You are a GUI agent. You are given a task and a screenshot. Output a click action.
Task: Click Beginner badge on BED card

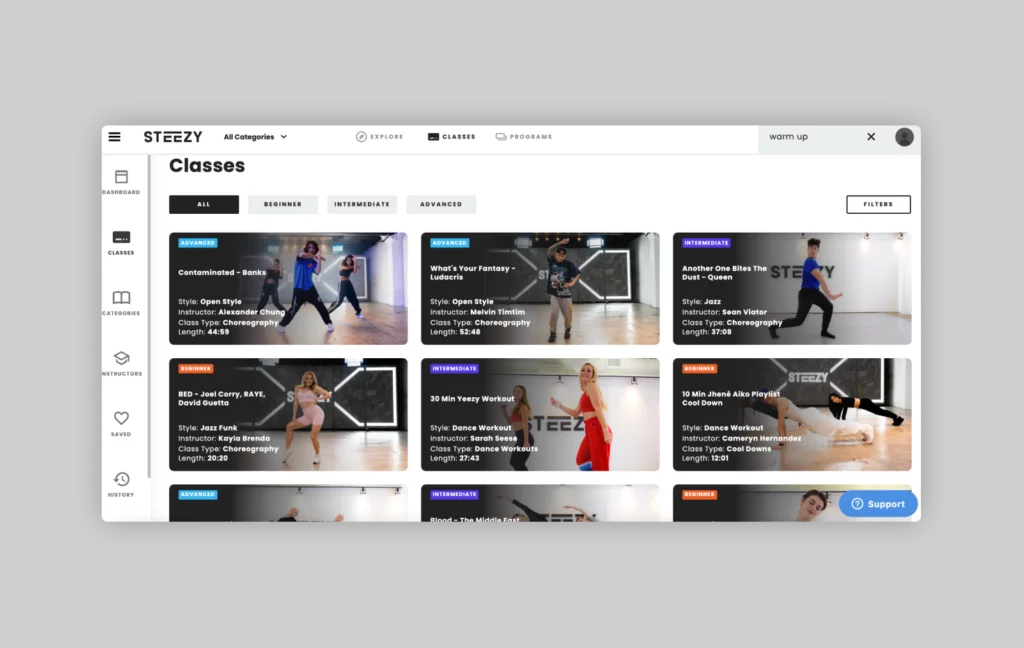tap(195, 368)
